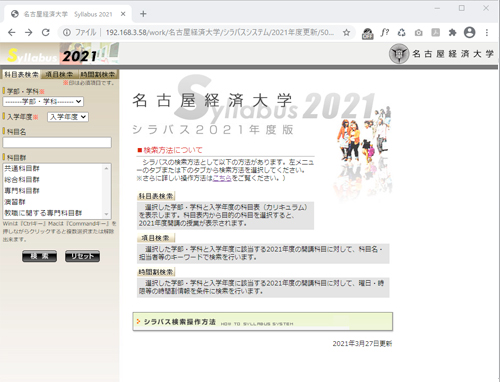Open the Chrome profile avatar

click(469, 32)
